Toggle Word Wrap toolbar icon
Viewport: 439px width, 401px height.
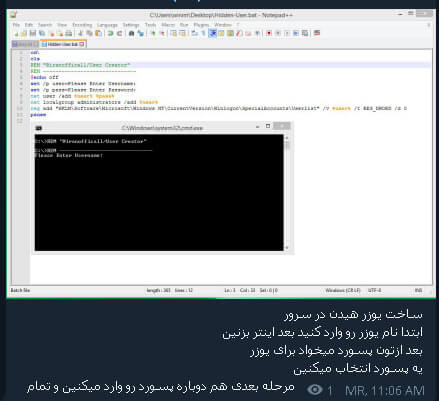tap(195, 33)
